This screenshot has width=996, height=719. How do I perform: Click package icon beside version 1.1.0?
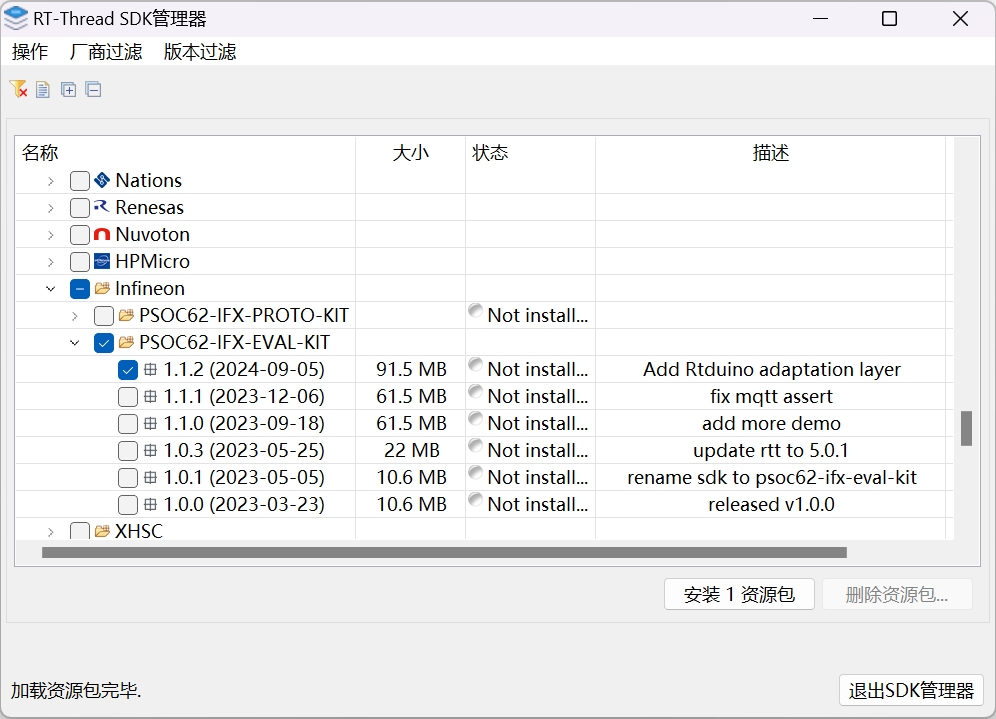[x=151, y=423]
